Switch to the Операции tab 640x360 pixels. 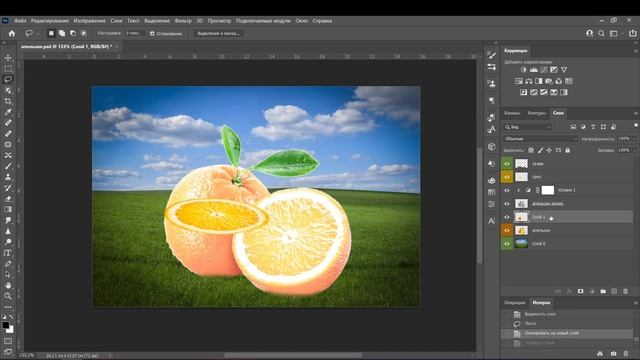[514, 303]
